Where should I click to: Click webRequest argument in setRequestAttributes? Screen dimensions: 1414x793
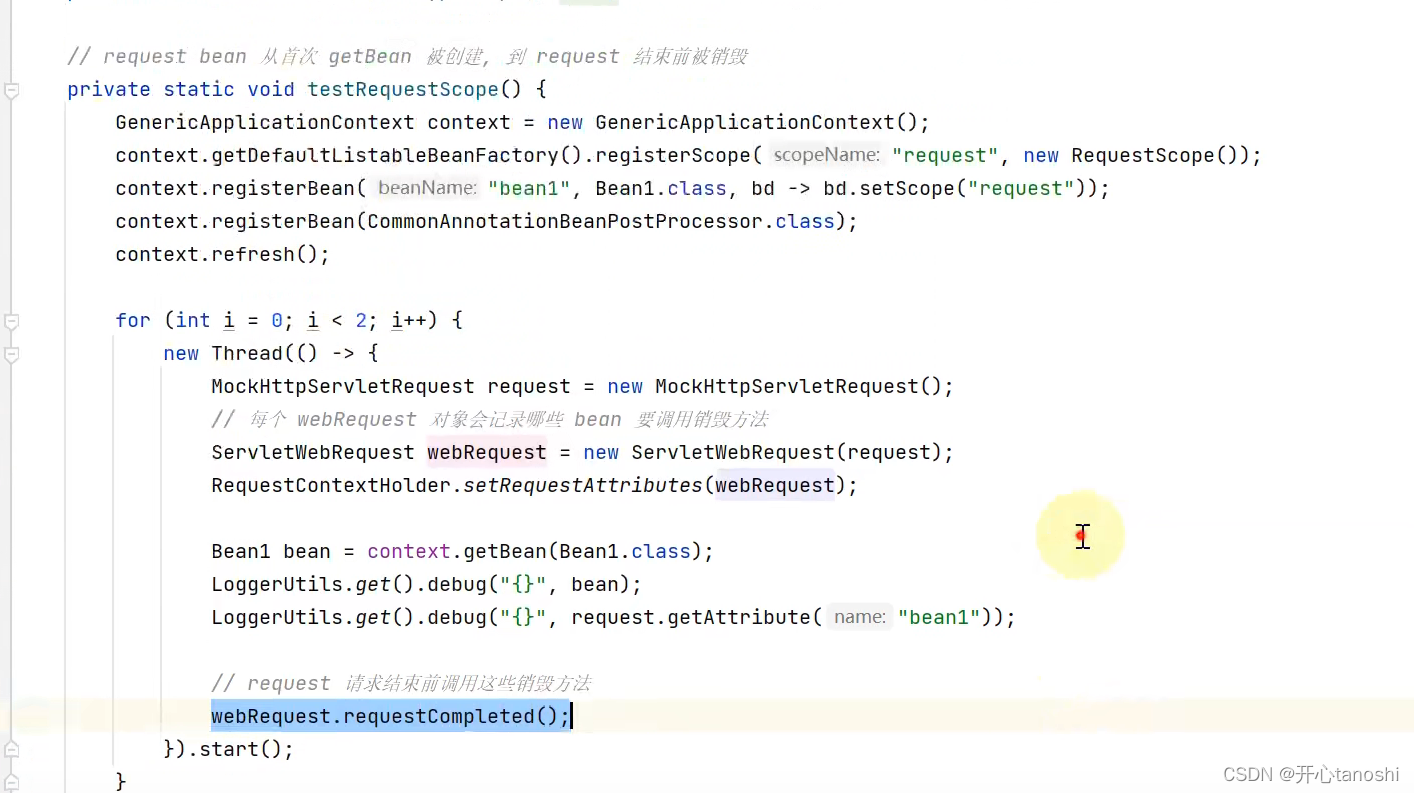[x=775, y=485]
